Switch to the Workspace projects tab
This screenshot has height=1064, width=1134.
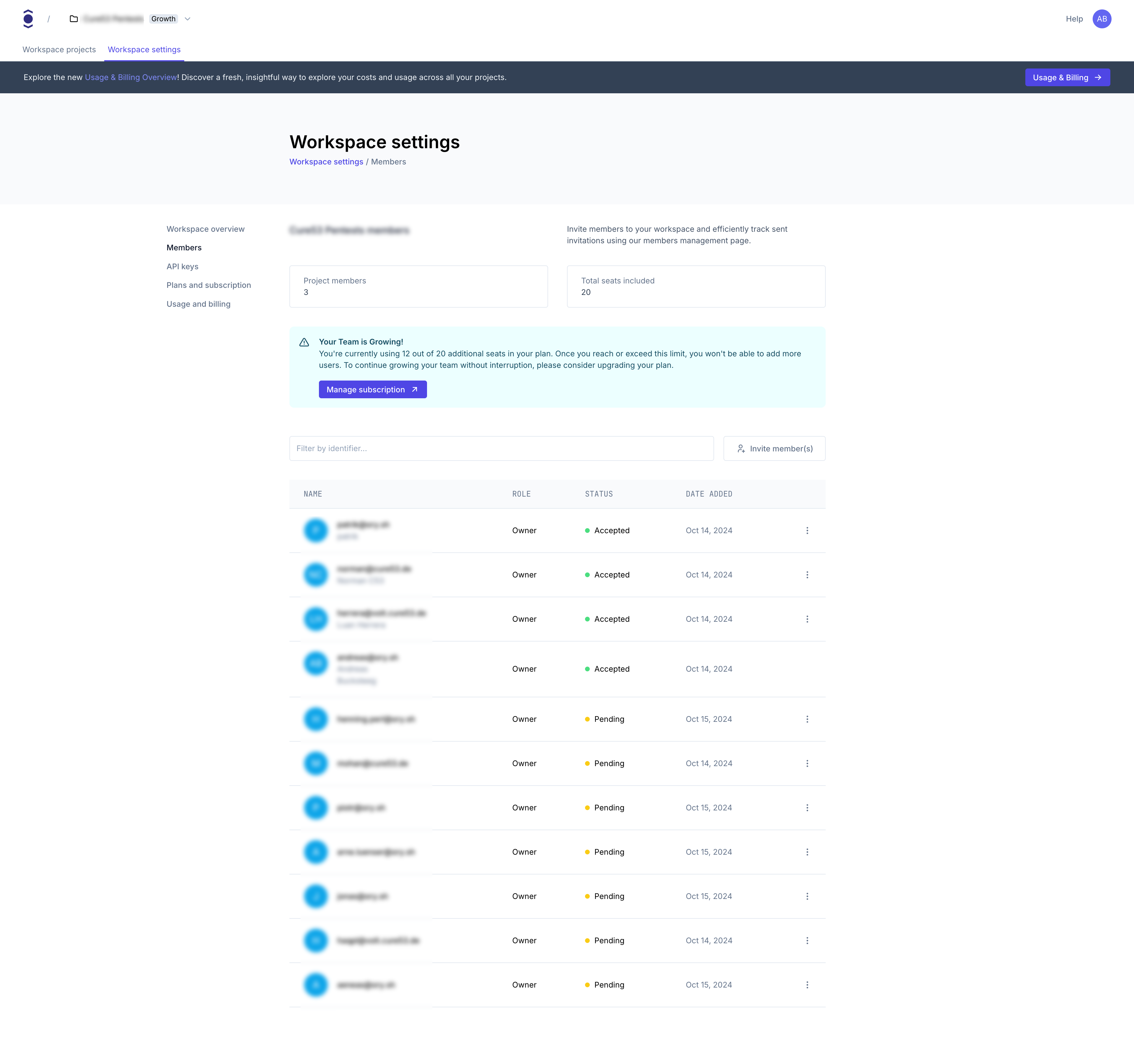59,50
